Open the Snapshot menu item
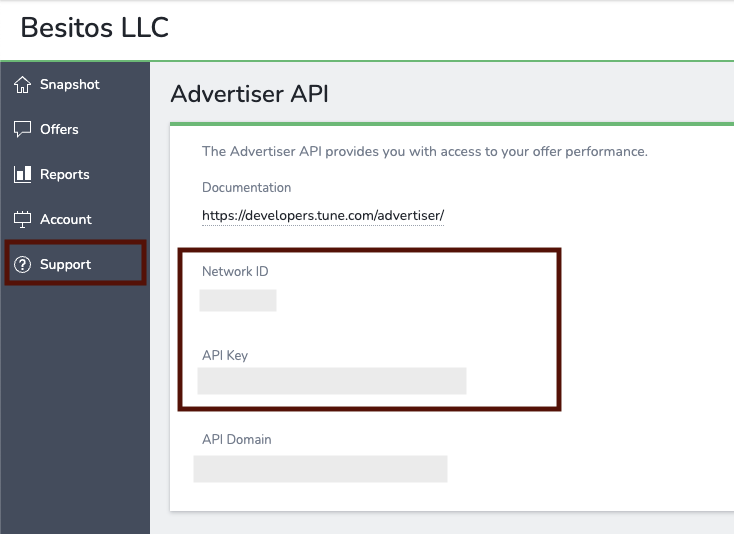 [69, 85]
